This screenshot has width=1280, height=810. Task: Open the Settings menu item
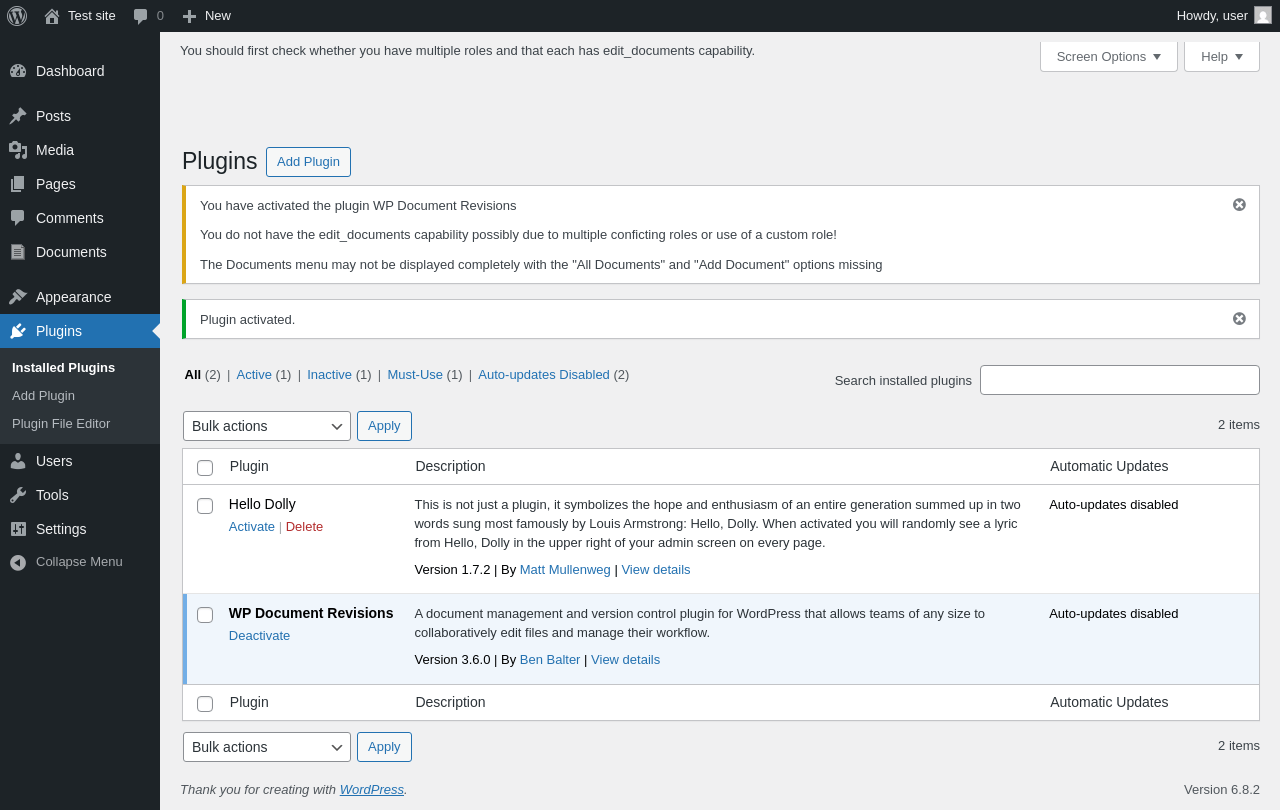point(80,529)
